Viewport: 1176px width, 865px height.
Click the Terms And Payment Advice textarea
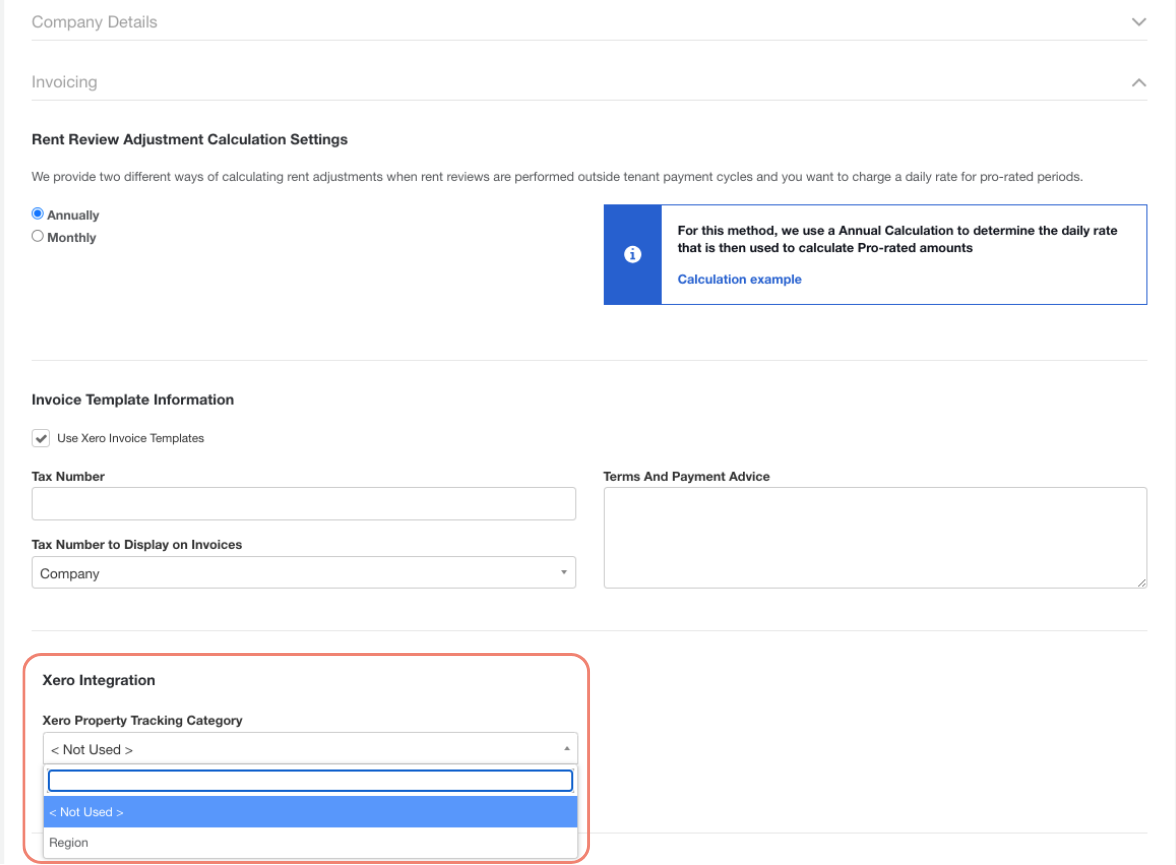874,538
